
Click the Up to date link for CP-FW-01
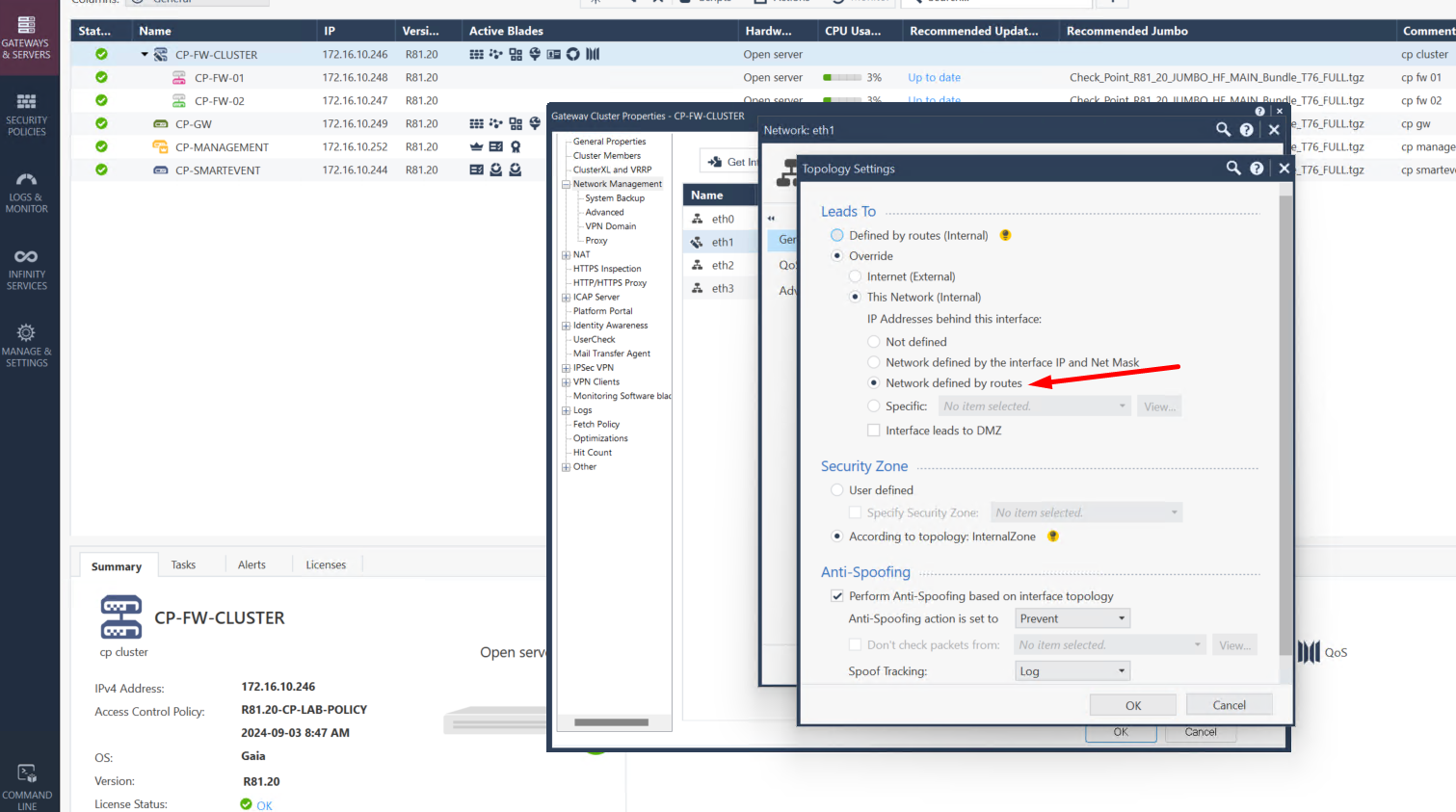[934, 78]
